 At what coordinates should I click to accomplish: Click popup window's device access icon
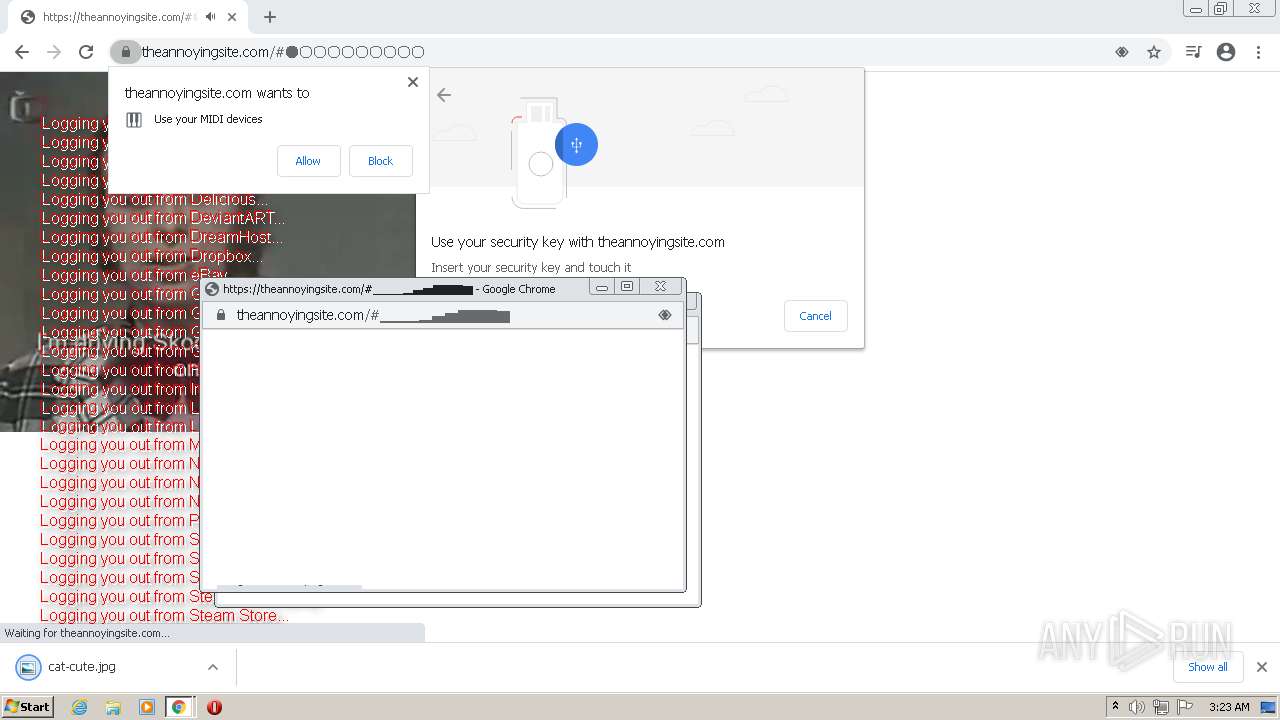point(665,315)
